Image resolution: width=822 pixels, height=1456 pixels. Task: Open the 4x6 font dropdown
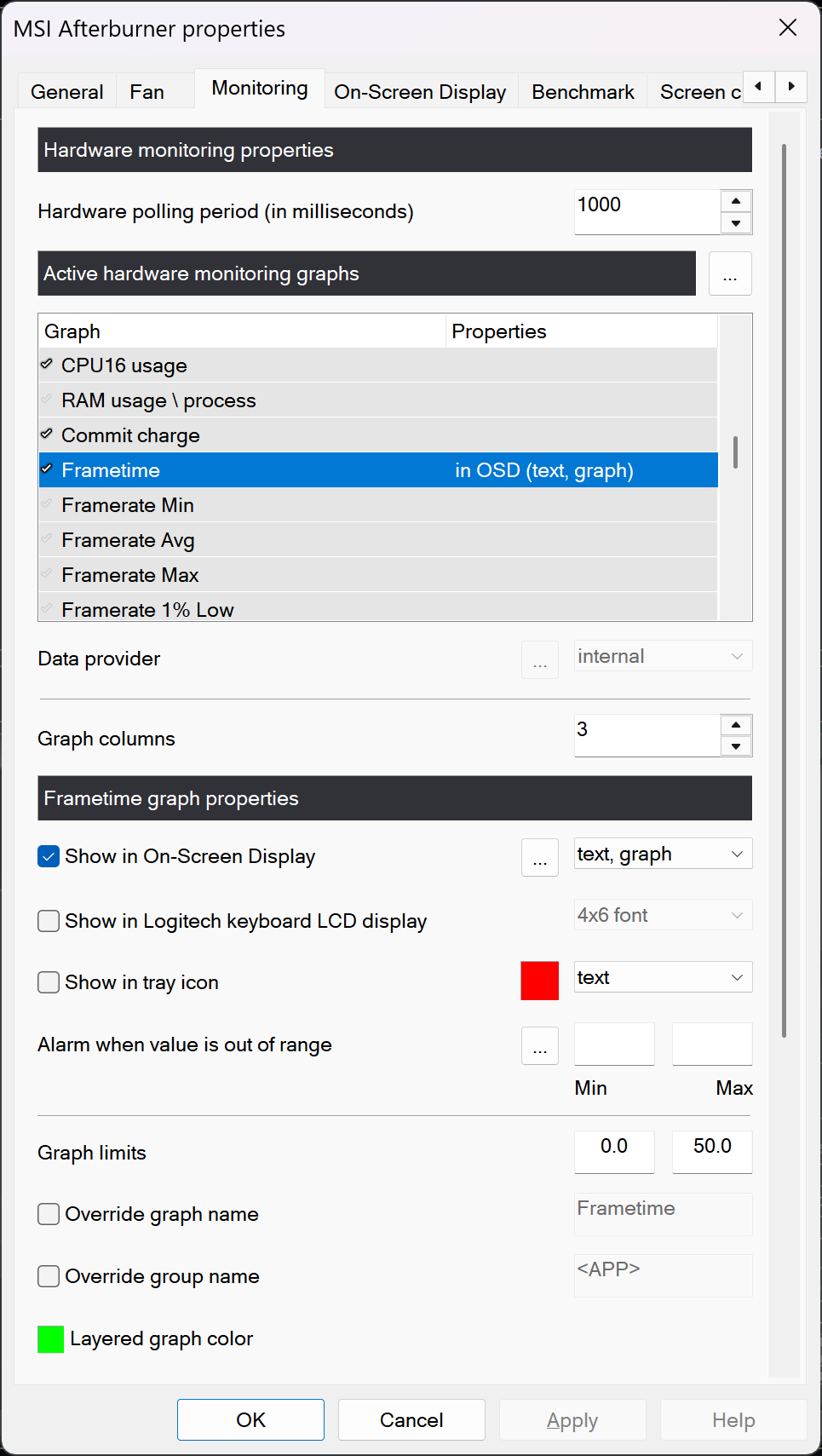click(663, 915)
